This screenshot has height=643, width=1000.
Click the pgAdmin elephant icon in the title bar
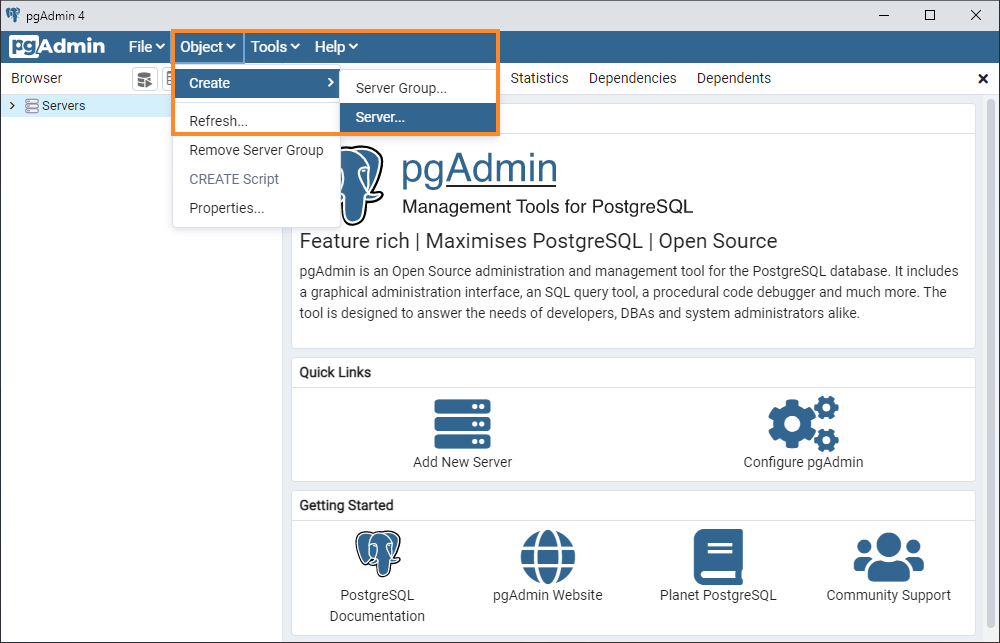click(x=12, y=14)
